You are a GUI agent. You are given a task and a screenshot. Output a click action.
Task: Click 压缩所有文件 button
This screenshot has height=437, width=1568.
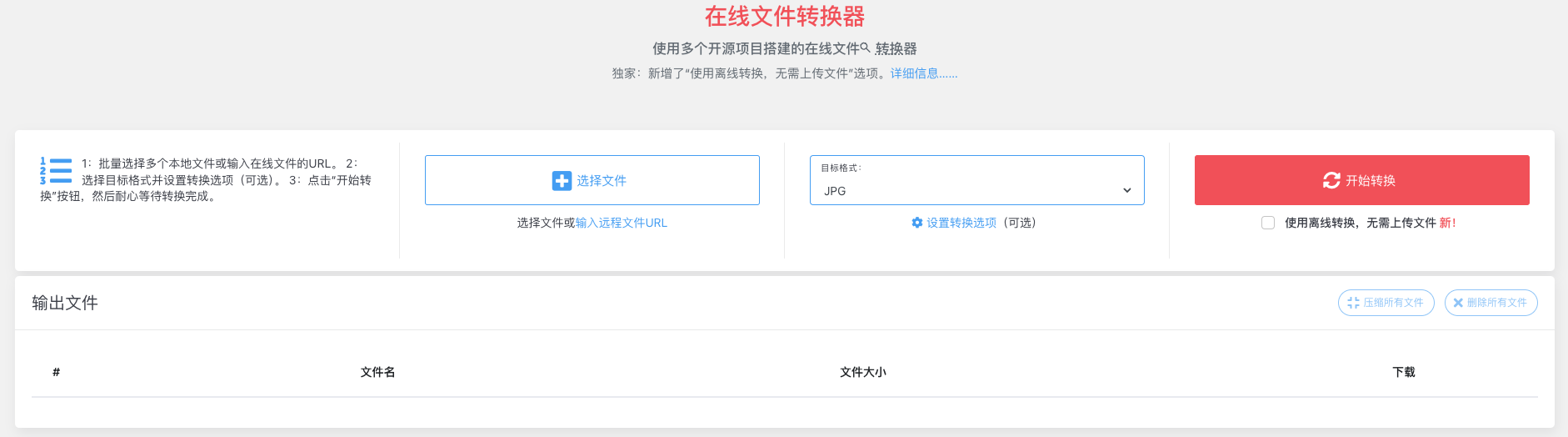[x=1386, y=303]
